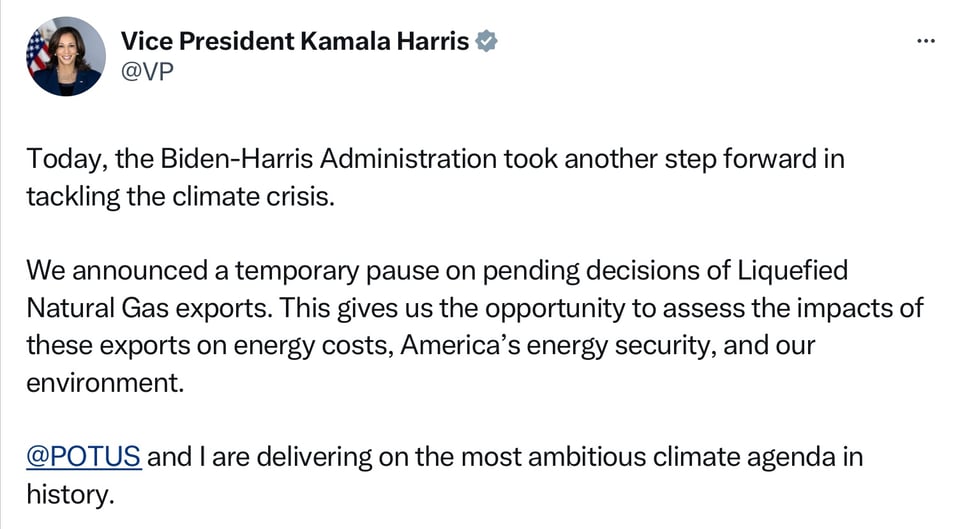Click the text "tackling the climate crisis."

[178, 195]
